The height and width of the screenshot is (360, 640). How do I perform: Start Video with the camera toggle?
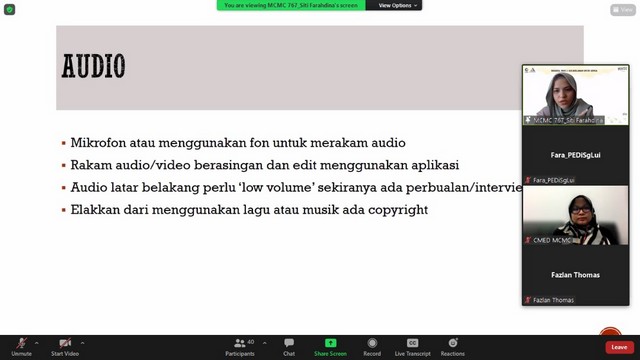[x=65, y=347]
